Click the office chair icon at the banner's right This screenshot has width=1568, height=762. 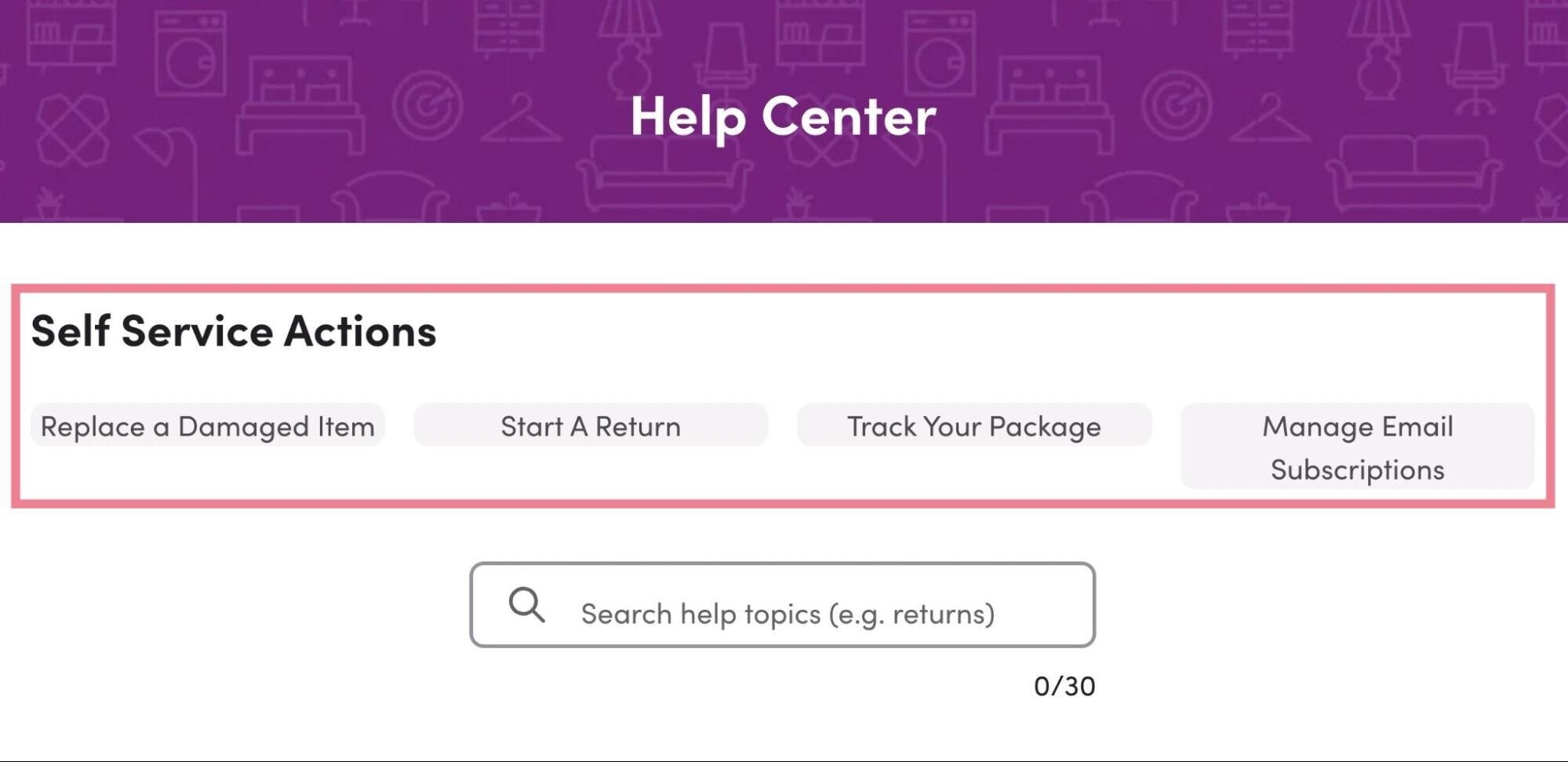(1476, 69)
